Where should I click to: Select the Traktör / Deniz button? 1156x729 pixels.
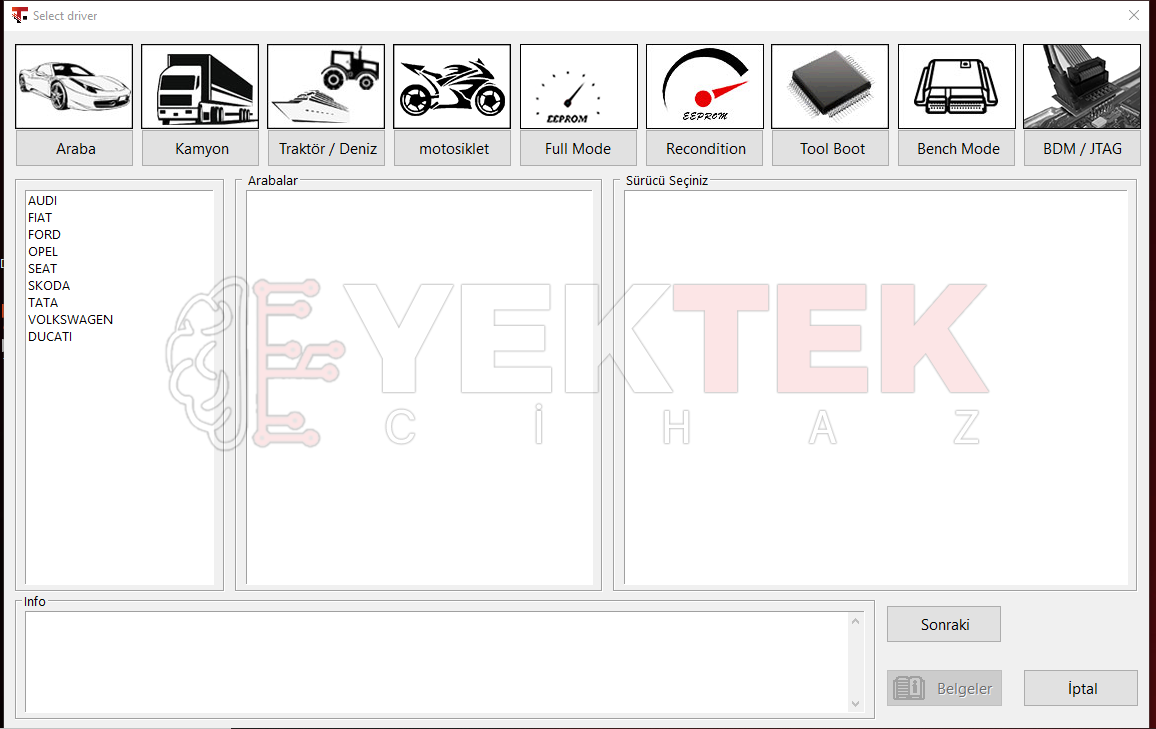[x=327, y=148]
